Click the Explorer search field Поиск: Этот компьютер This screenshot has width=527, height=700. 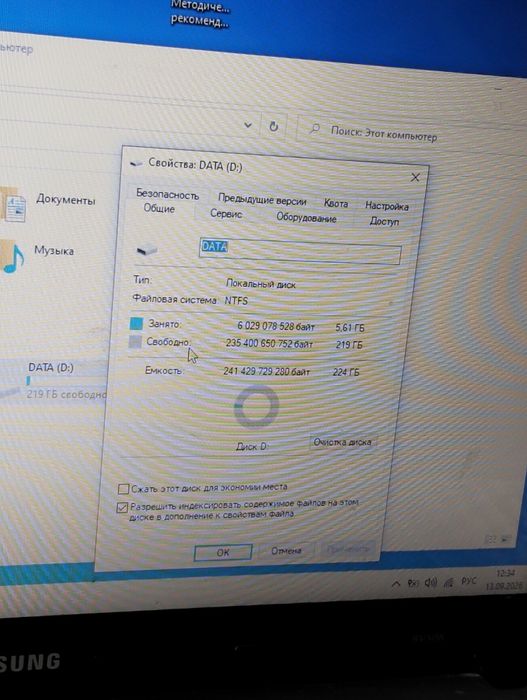pyautogui.click(x=411, y=134)
